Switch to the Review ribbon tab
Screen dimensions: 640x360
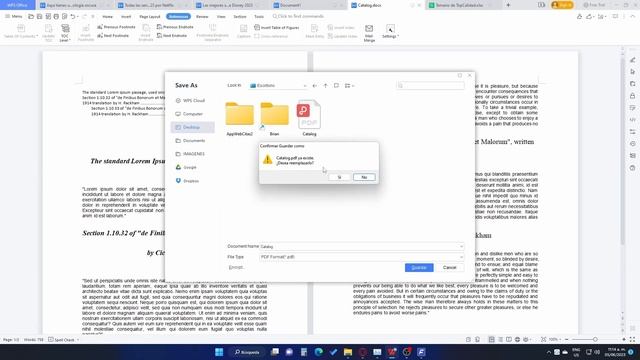click(x=202, y=17)
